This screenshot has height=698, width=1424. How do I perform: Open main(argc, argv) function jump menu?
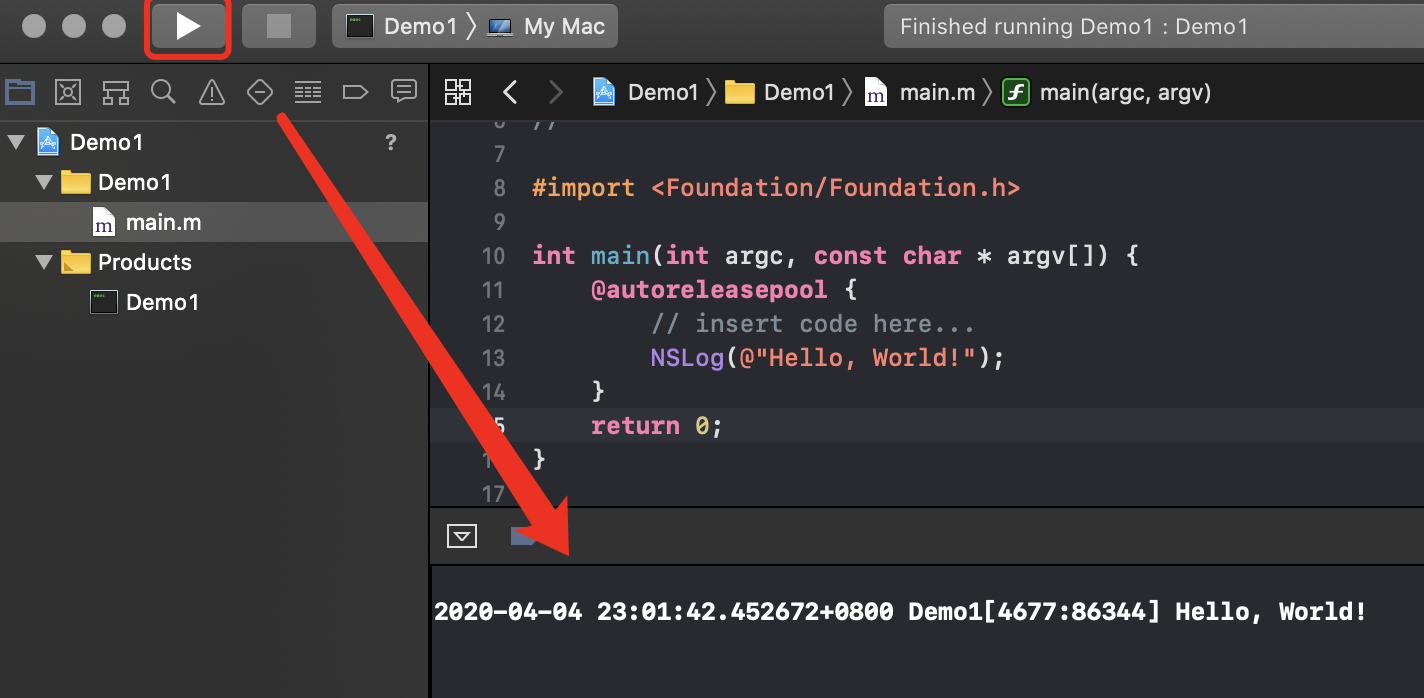pos(1107,93)
